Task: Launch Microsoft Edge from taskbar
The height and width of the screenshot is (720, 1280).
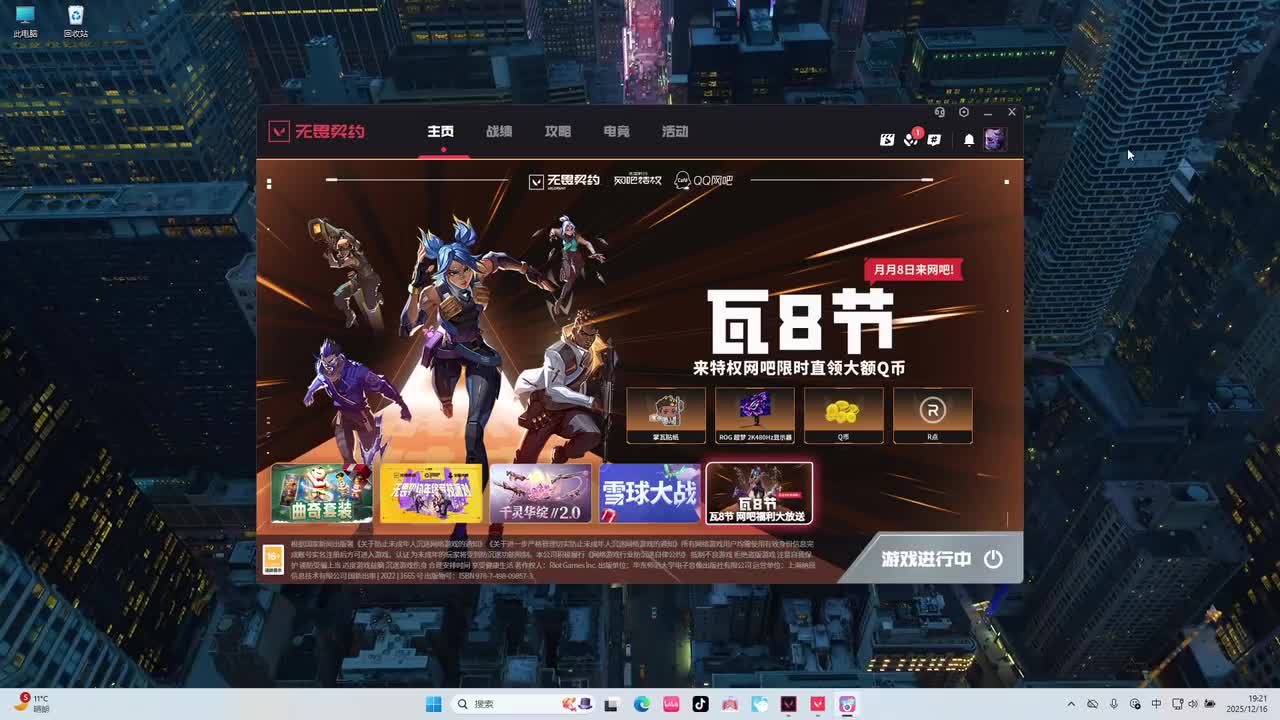Action: tap(641, 704)
